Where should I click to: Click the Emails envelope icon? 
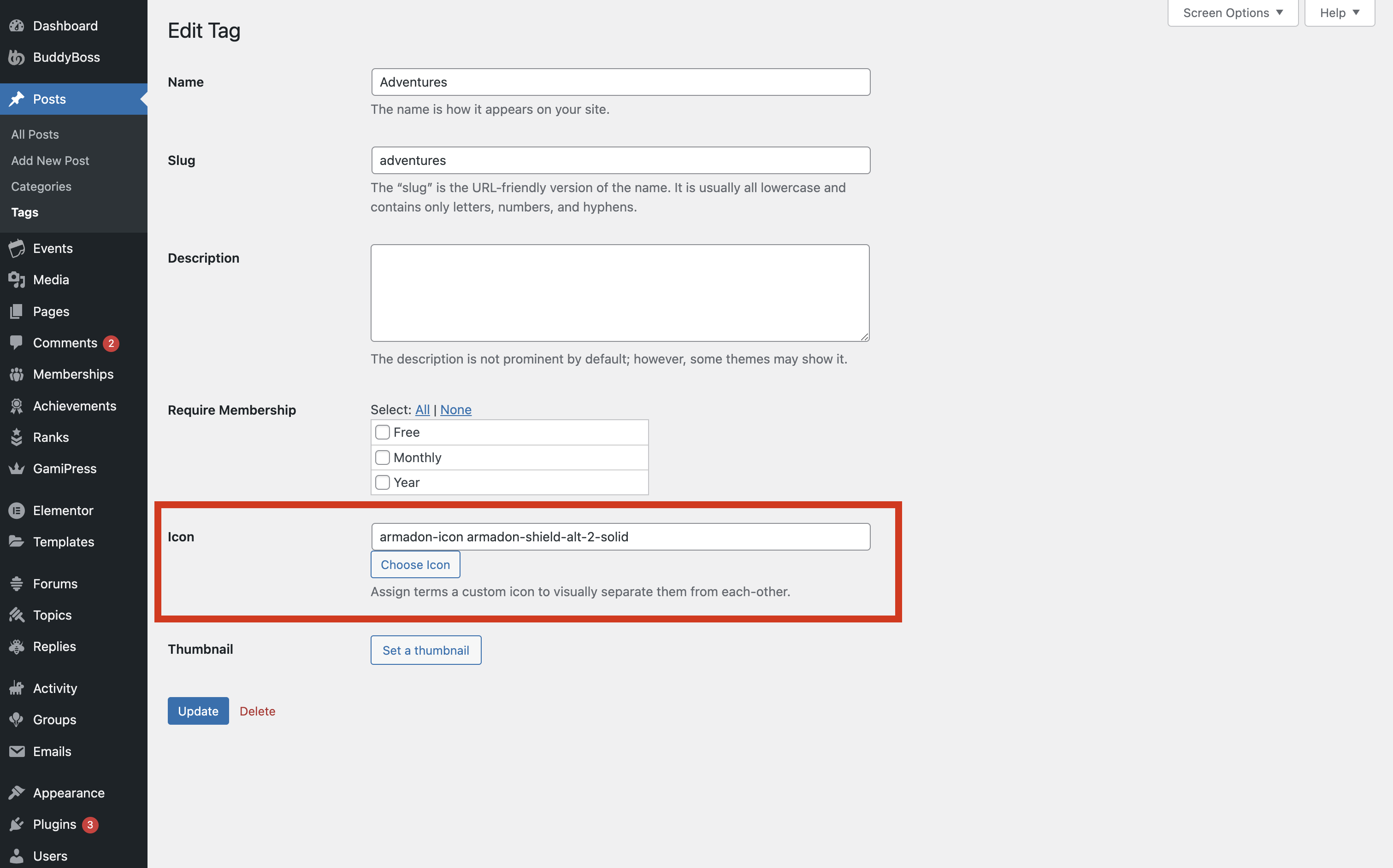tap(17, 751)
